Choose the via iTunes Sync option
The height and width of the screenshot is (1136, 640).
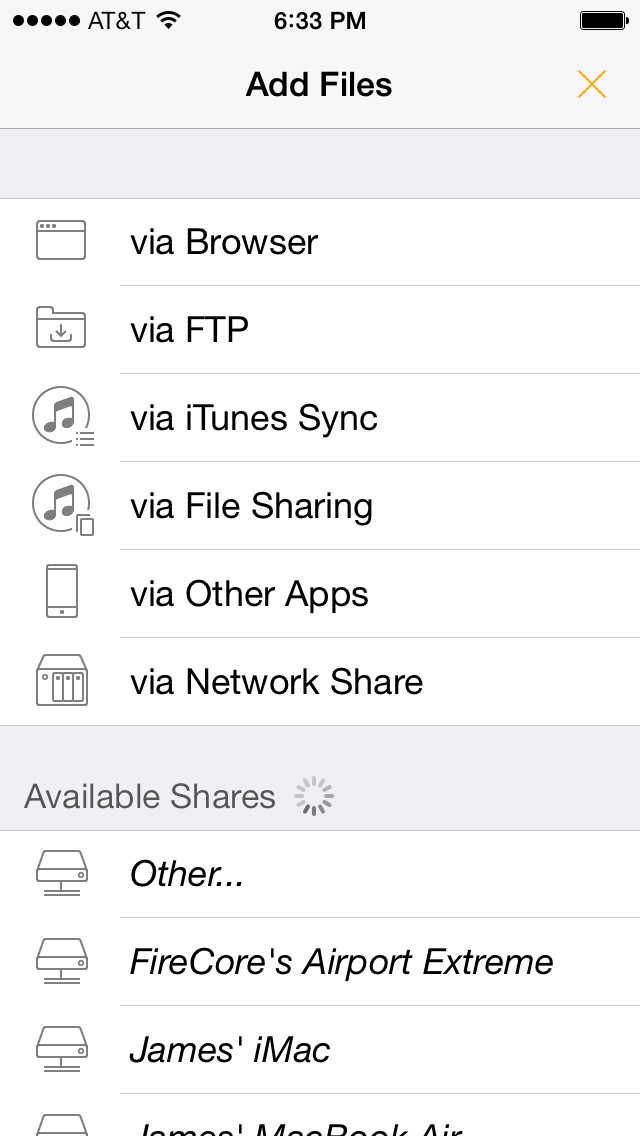point(320,416)
